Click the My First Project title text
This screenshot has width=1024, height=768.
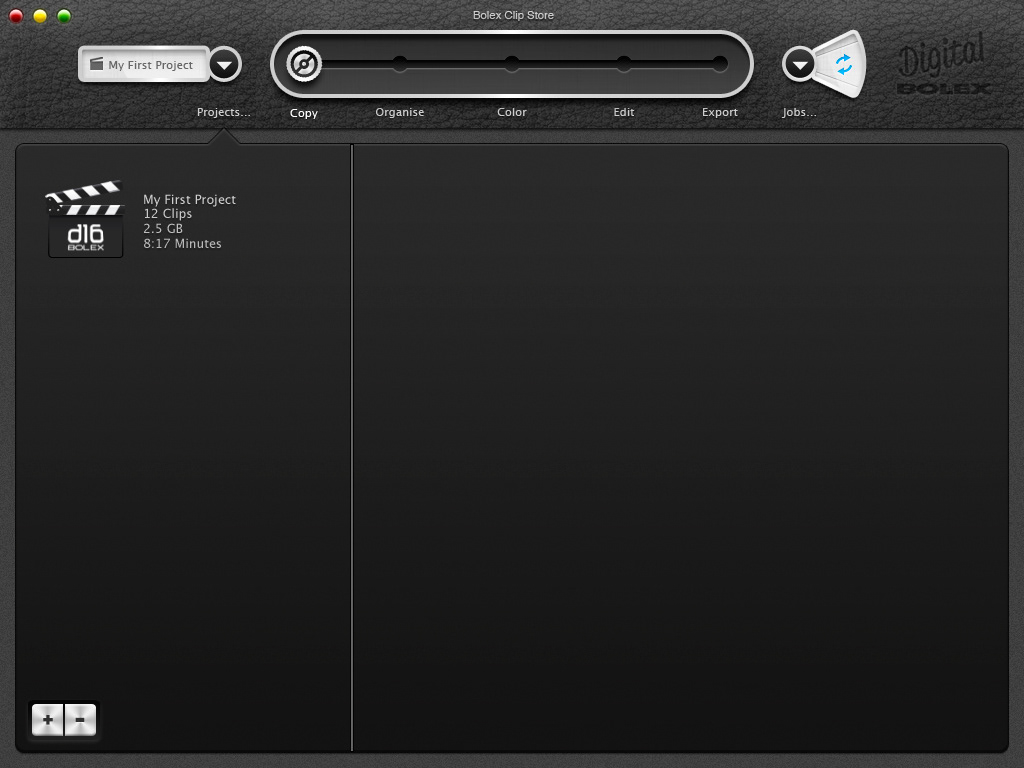(x=189, y=200)
